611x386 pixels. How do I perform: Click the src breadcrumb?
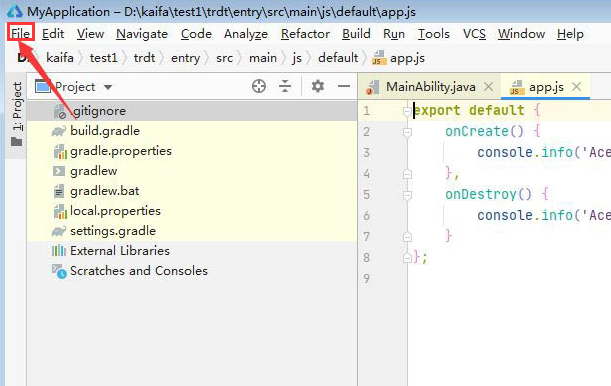(x=224, y=58)
